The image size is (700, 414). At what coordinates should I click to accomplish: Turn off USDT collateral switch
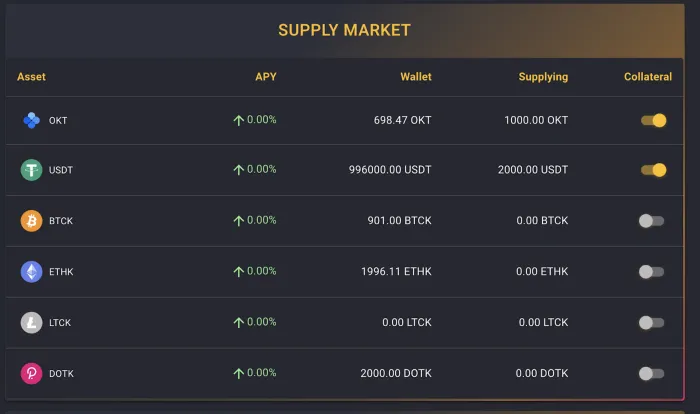tap(654, 170)
